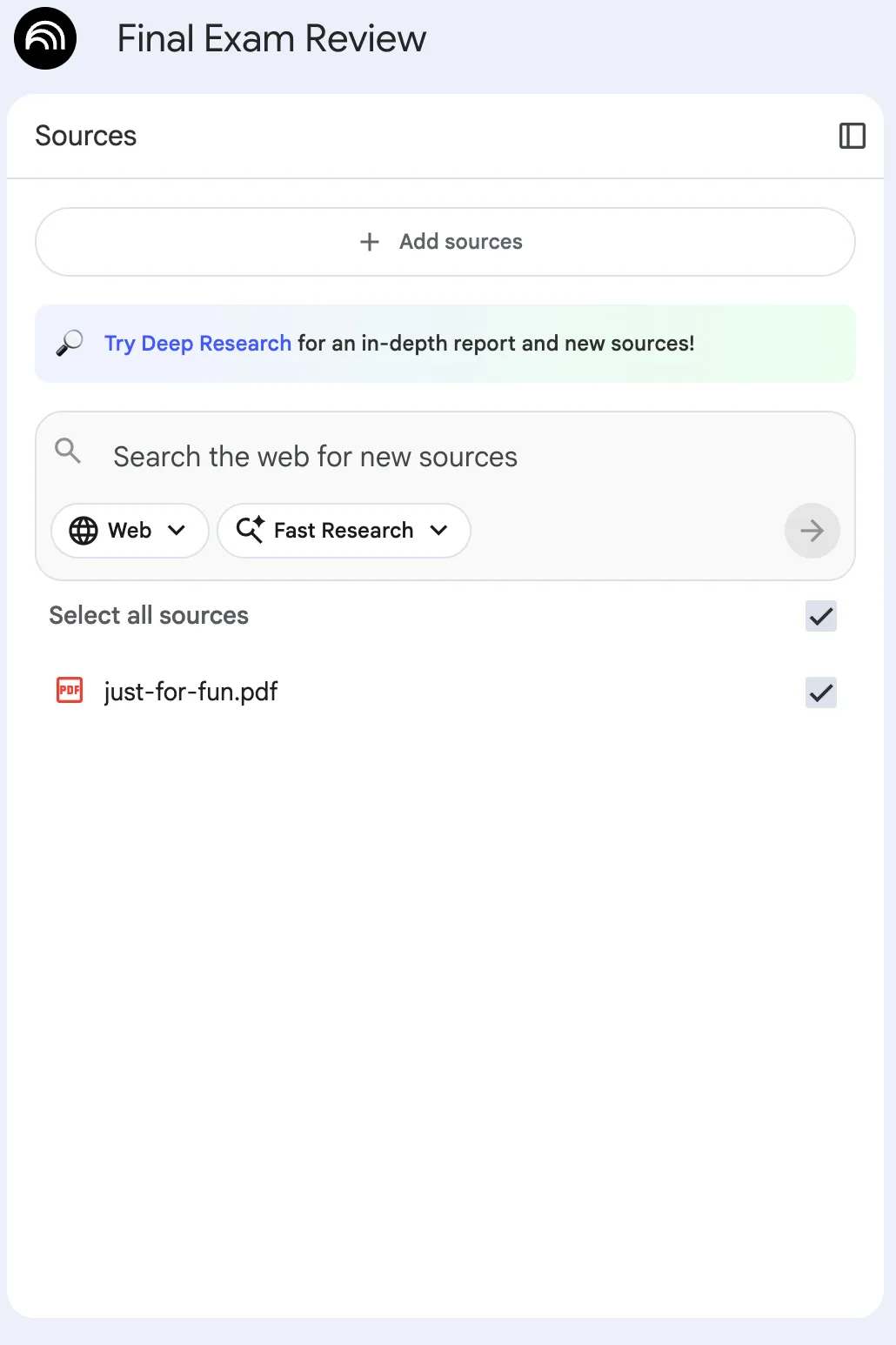Uncheck the Select all sources checkbox
Screen dimensions: 896x1345
tap(819, 616)
